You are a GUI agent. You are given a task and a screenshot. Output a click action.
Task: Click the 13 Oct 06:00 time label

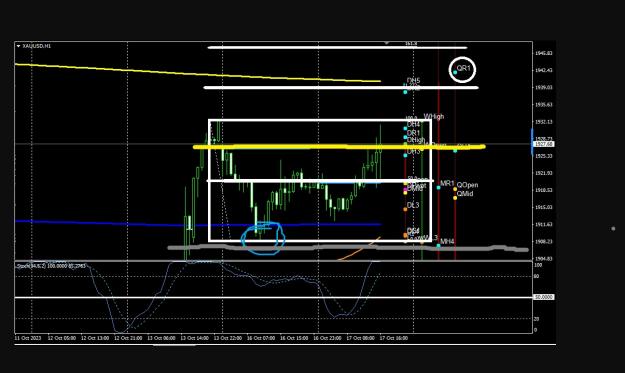point(161,338)
